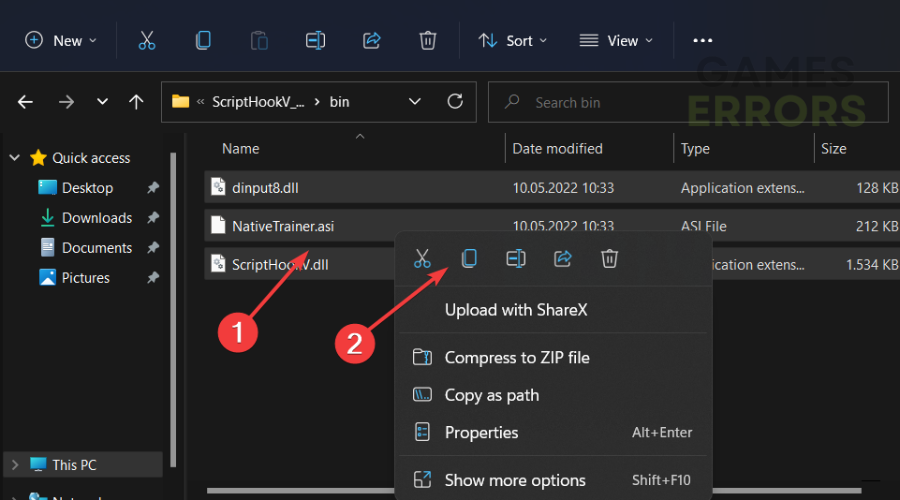Viewport: 900px width, 500px height.
Task: Select Compress to ZIP file
Action: click(516, 357)
